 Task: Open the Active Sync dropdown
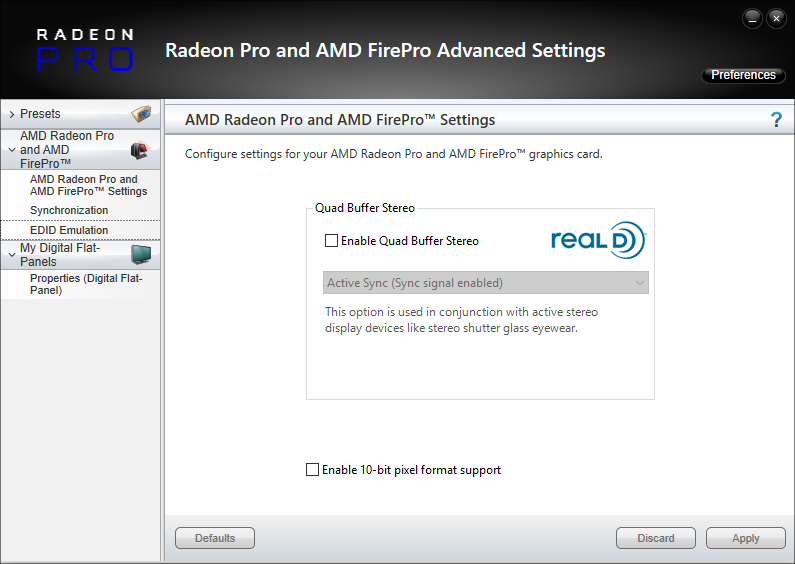486,283
